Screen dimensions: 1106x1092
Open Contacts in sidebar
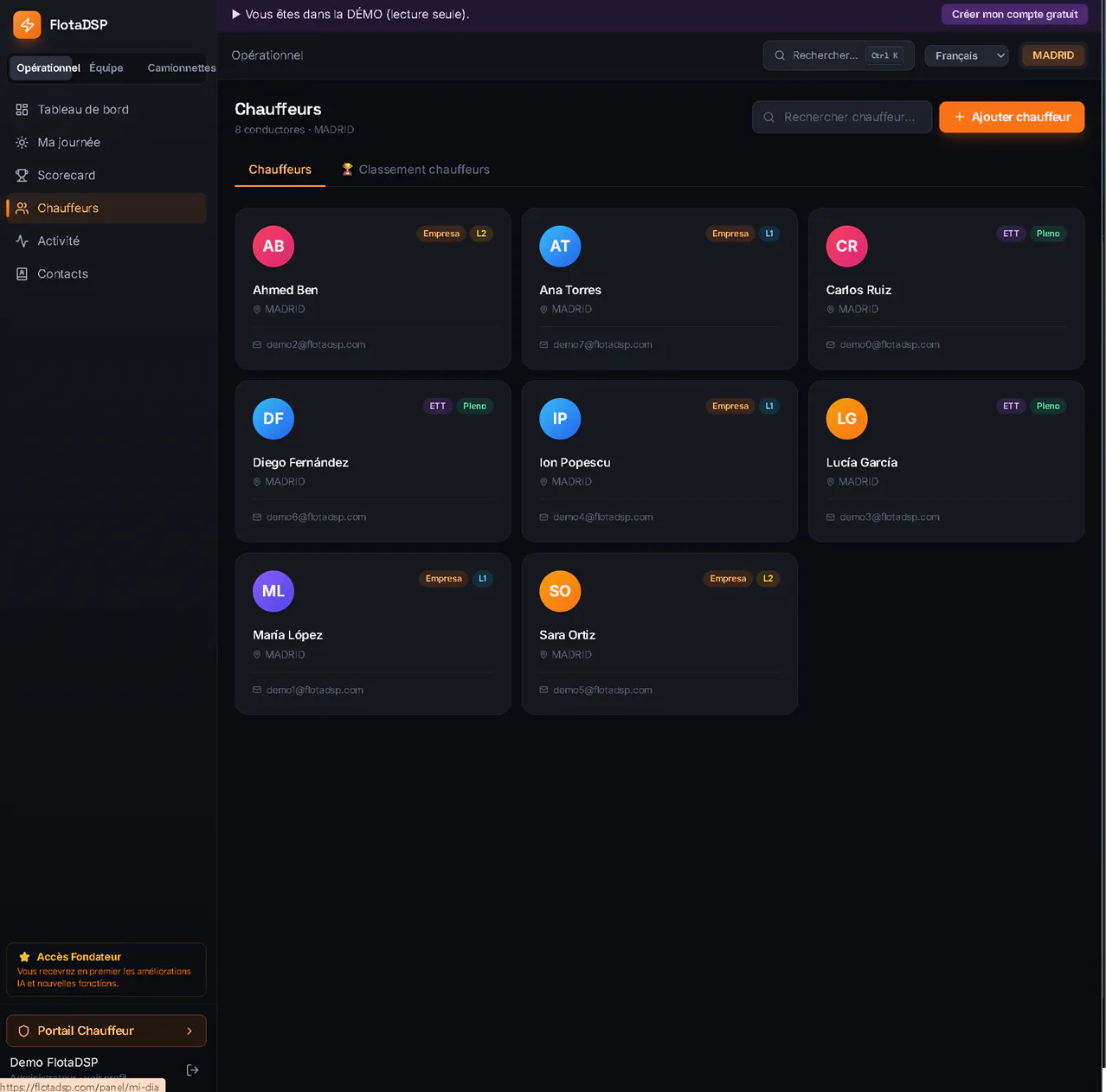pyautogui.click(x=106, y=274)
